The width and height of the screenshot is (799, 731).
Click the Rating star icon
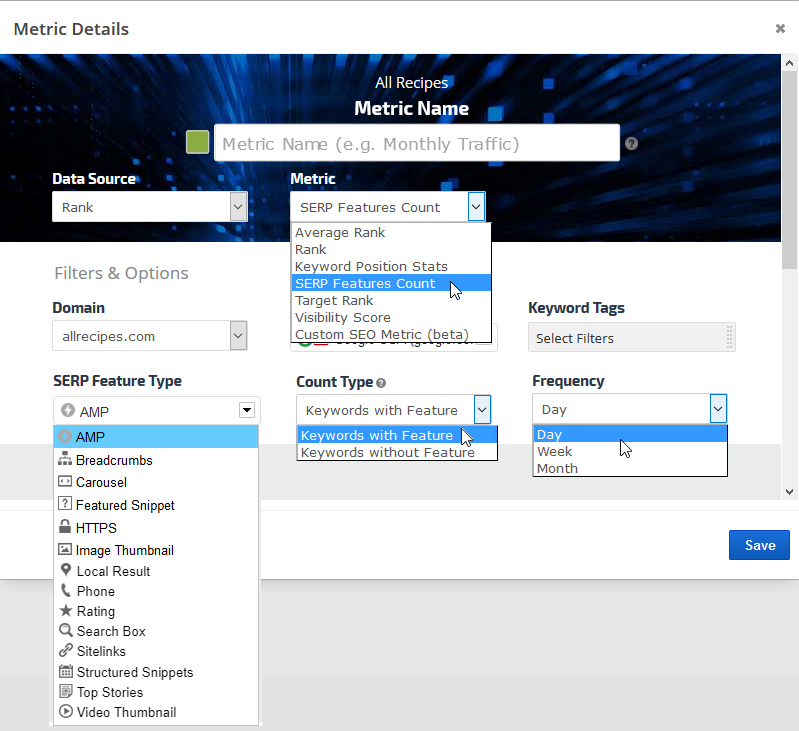click(x=66, y=611)
